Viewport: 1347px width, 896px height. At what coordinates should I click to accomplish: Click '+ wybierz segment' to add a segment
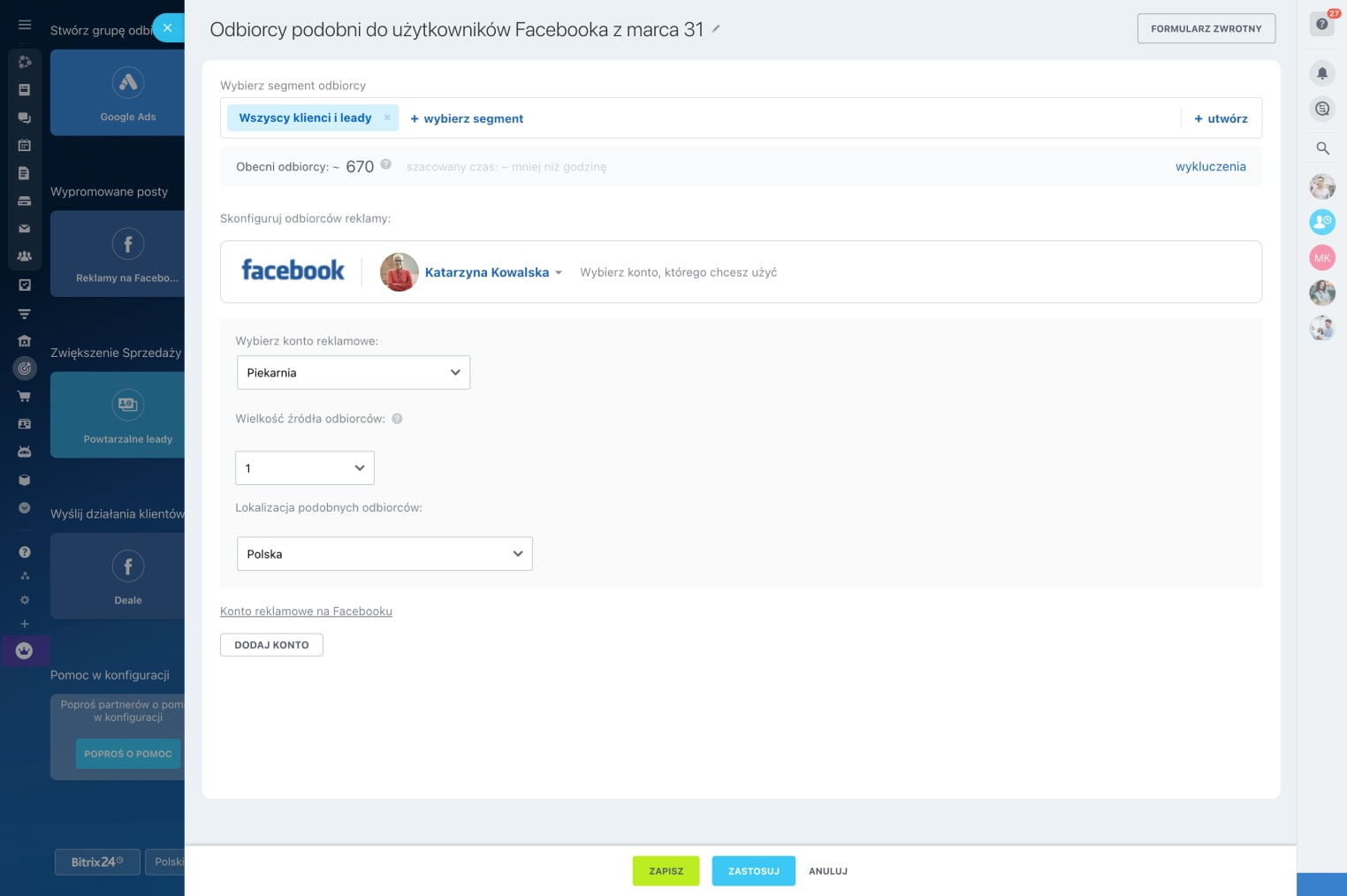pyautogui.click(x=467, y=118)
